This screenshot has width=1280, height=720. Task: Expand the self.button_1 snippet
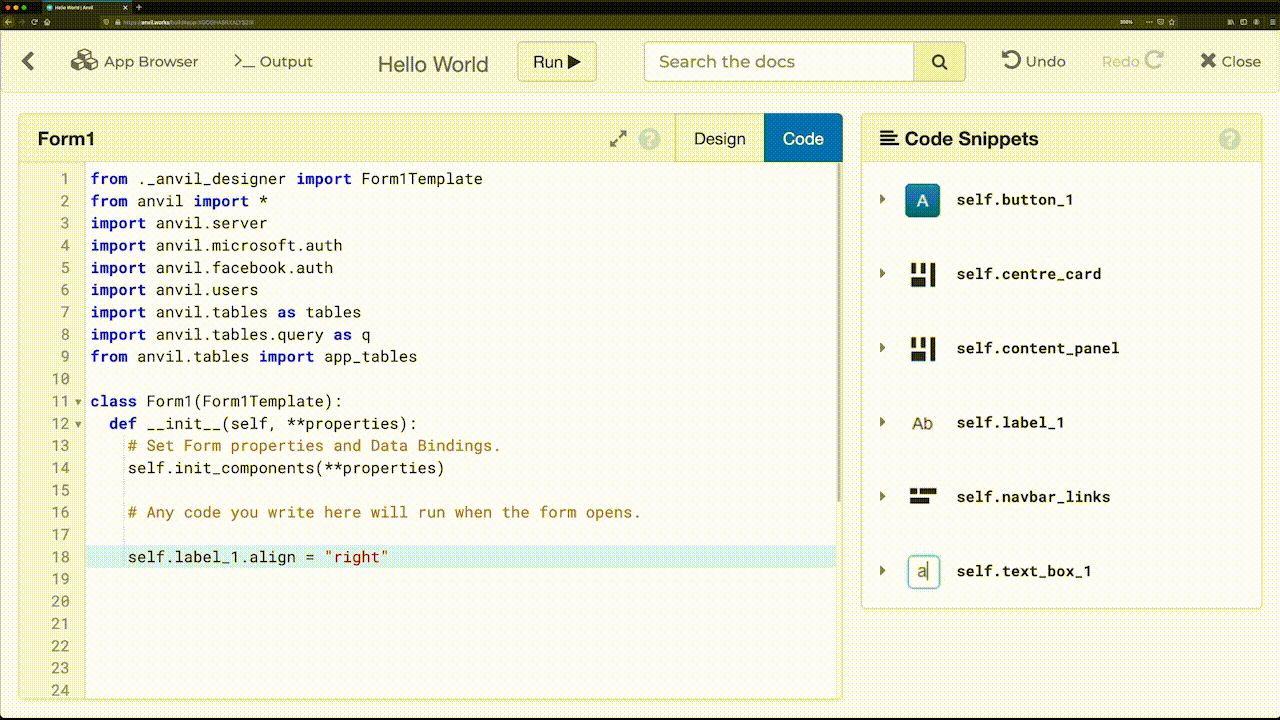pos(882,200)
